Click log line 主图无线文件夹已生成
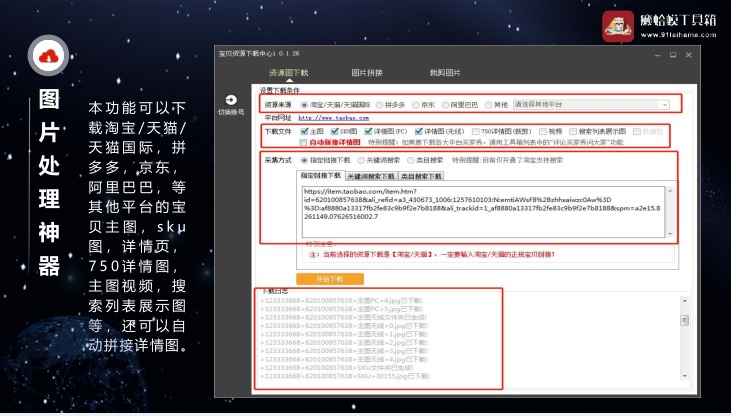This screenshot has width=731, height=416. [343, 318]
